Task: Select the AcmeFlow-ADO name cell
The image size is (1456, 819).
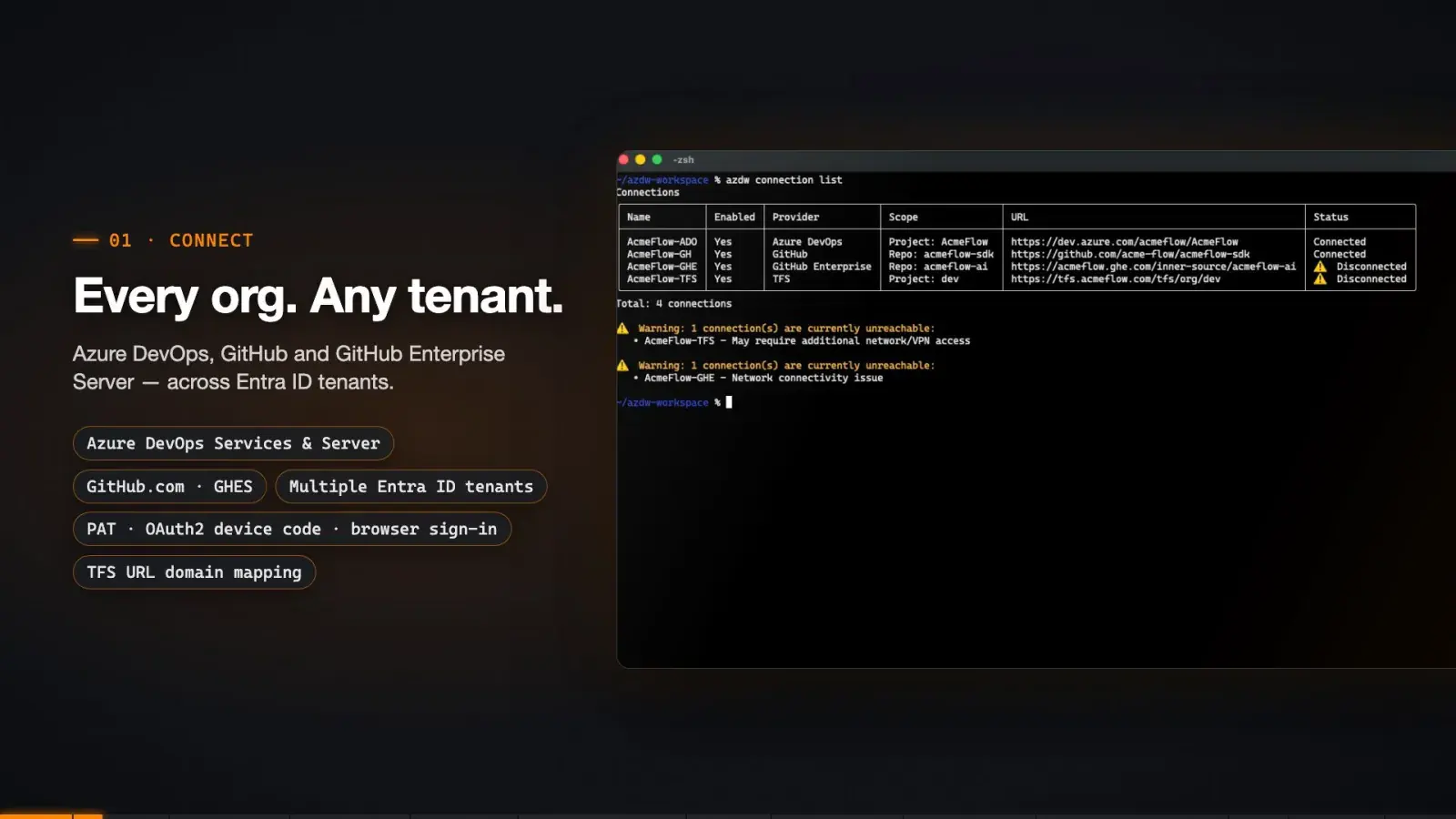Action: [662, 242]
